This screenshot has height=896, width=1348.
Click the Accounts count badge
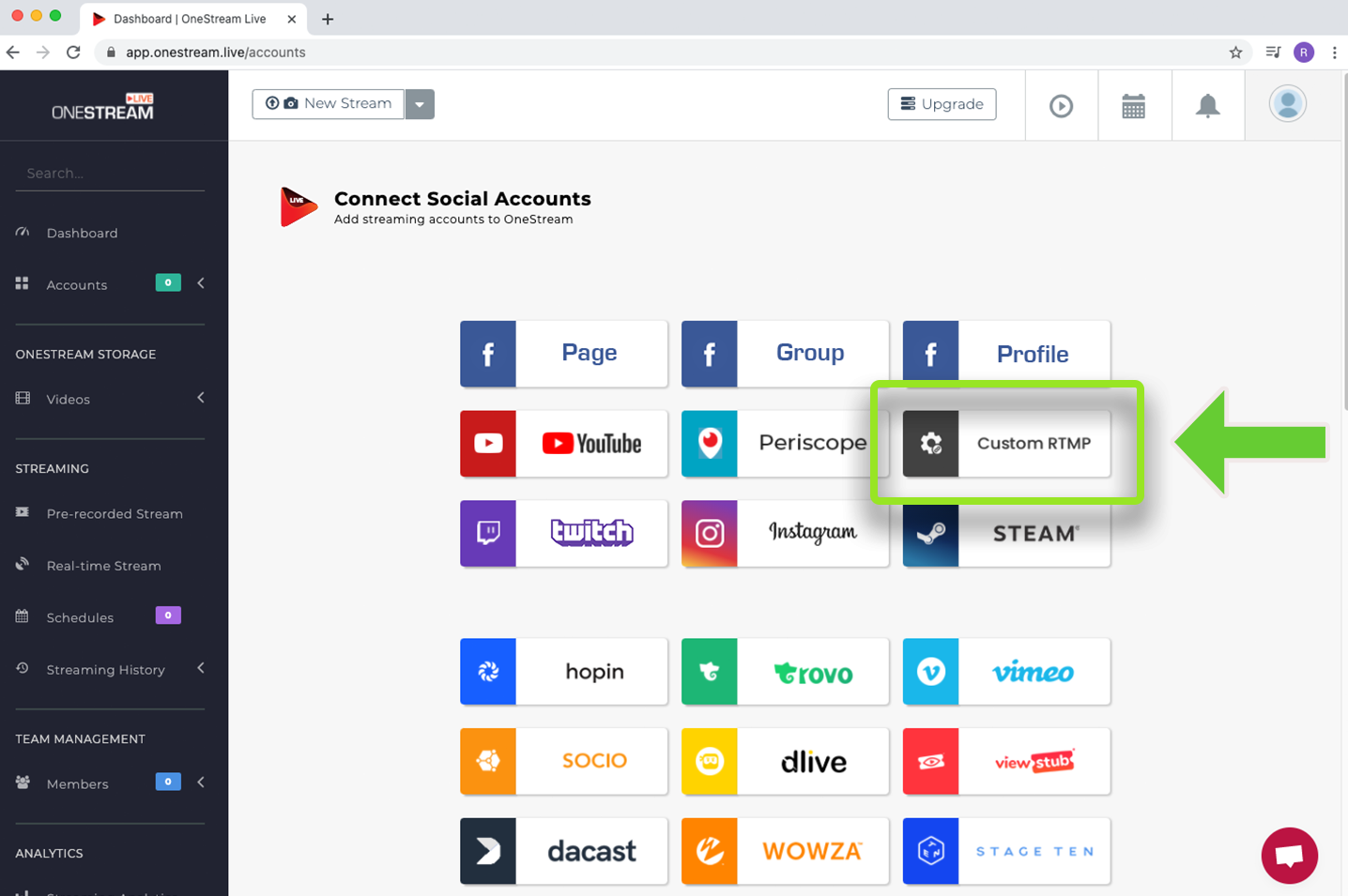pyautogui.click(x=168, y=282)
